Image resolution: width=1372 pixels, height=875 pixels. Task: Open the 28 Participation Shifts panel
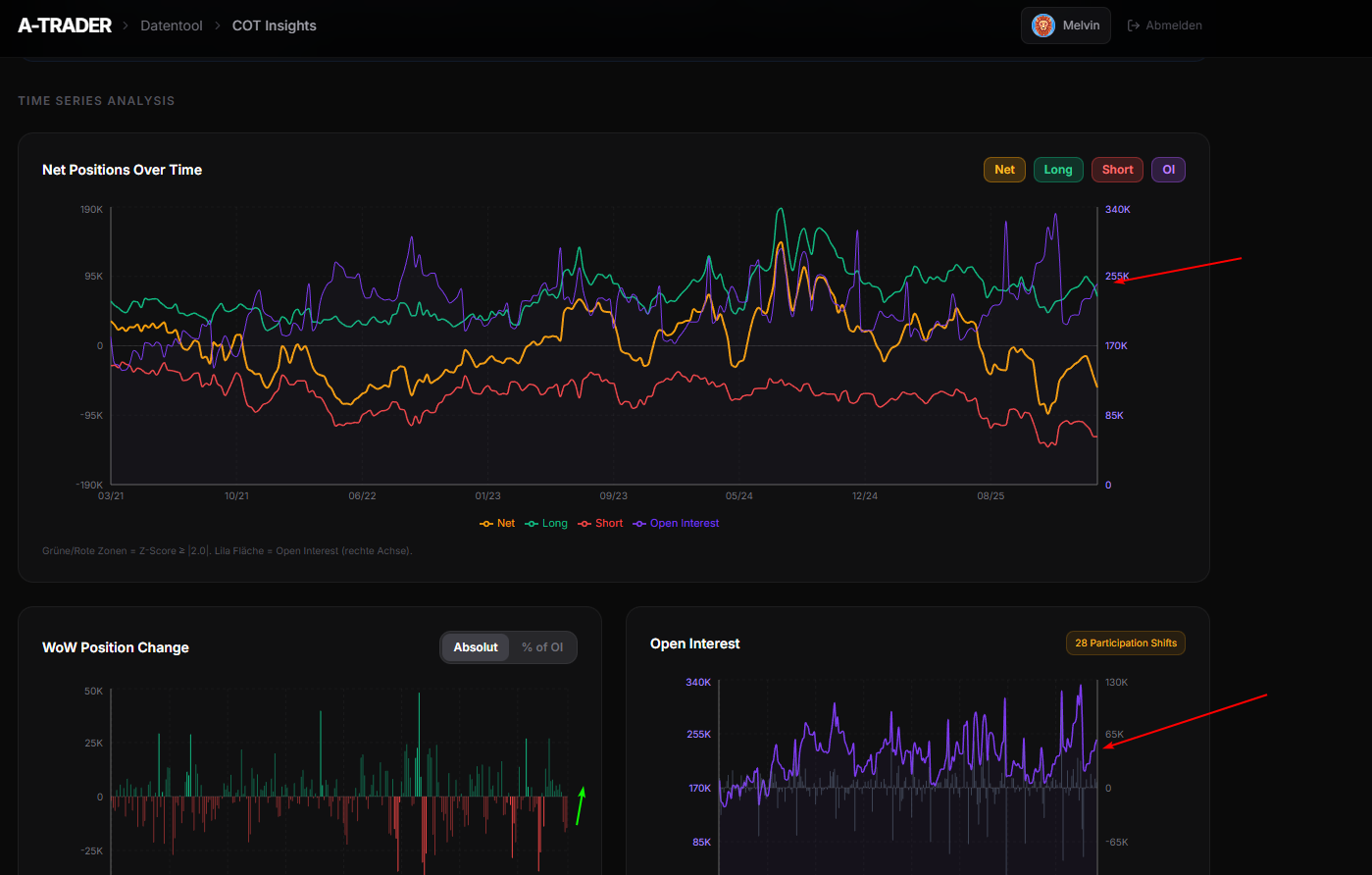coord(1125,643)
